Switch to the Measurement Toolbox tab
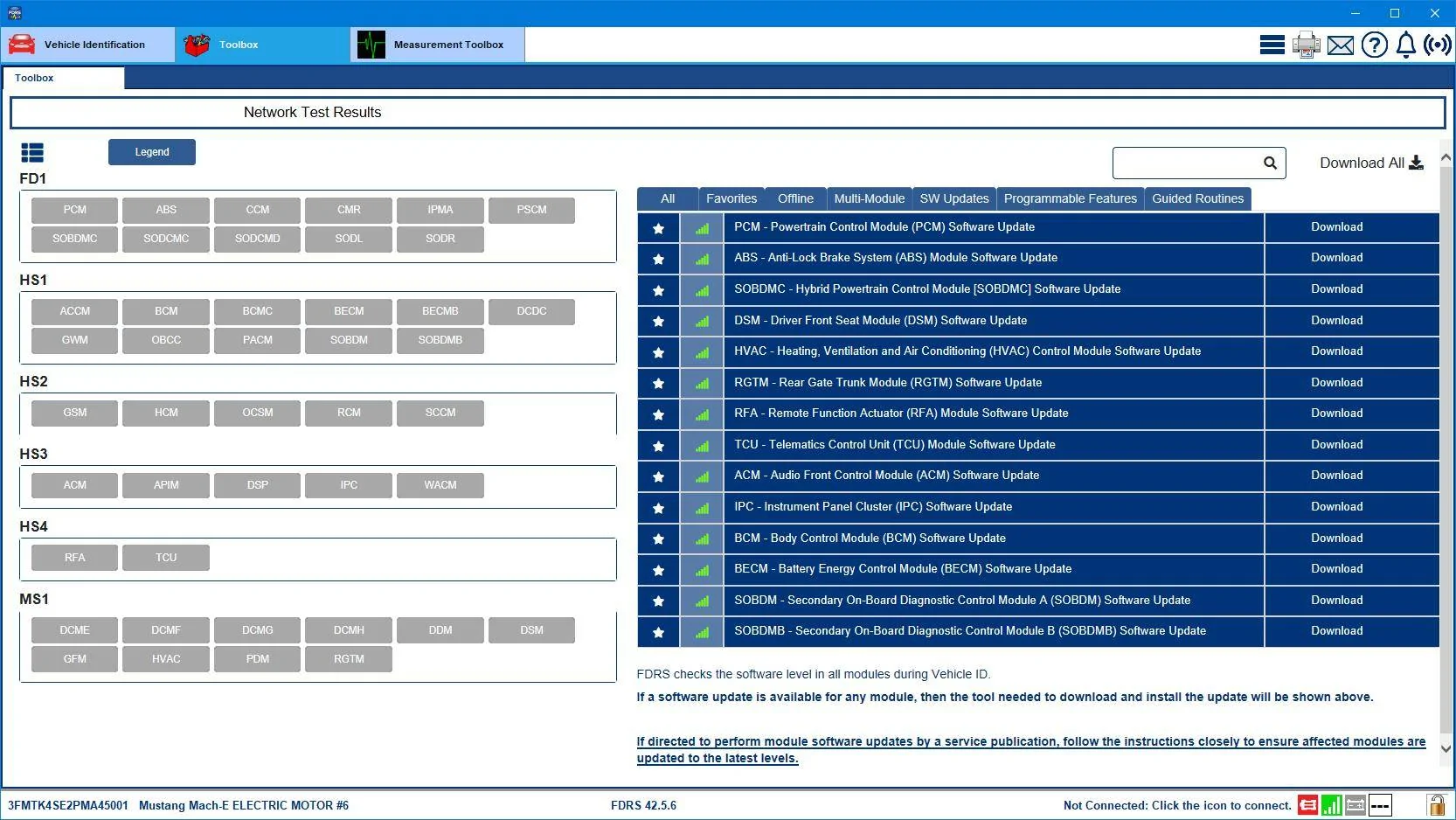The width and height of the screenshot is (1456, 820). point(438,45)
